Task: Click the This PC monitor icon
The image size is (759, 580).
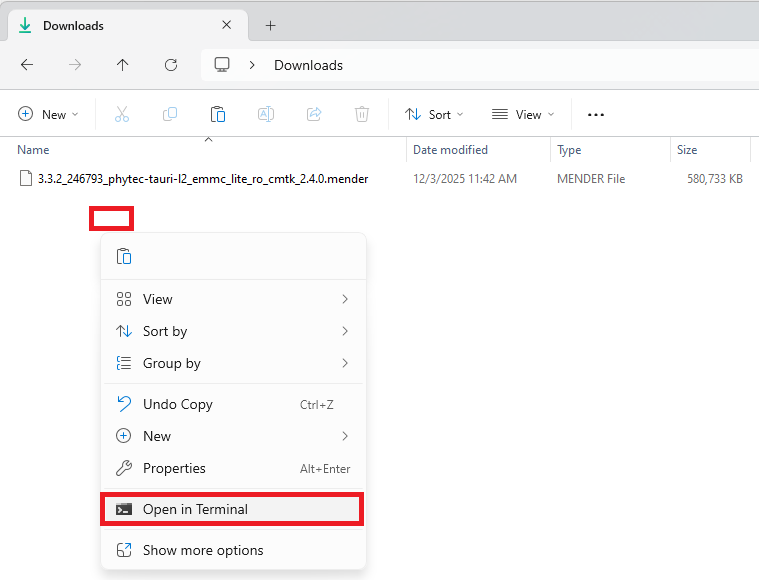Action: (x=222, y=65)
